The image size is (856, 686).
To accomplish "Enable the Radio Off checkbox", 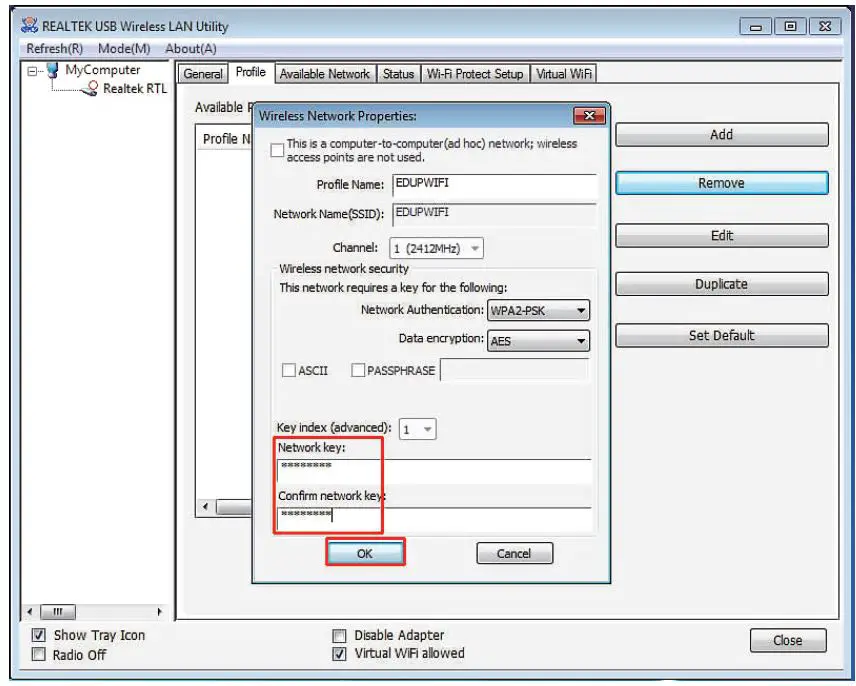I will pos(39,655).
